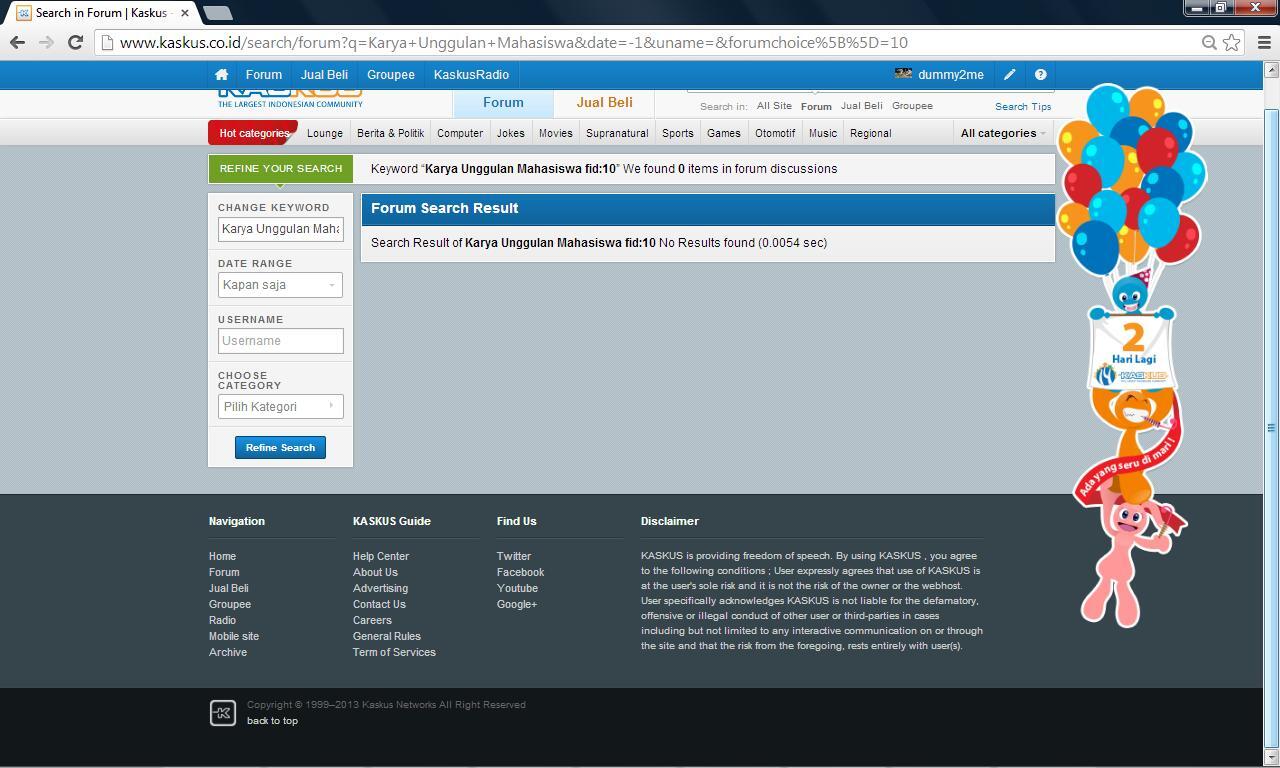The image size is (1280, 768).
Task: Click Change Keyword input field
Action: (280, 229)
